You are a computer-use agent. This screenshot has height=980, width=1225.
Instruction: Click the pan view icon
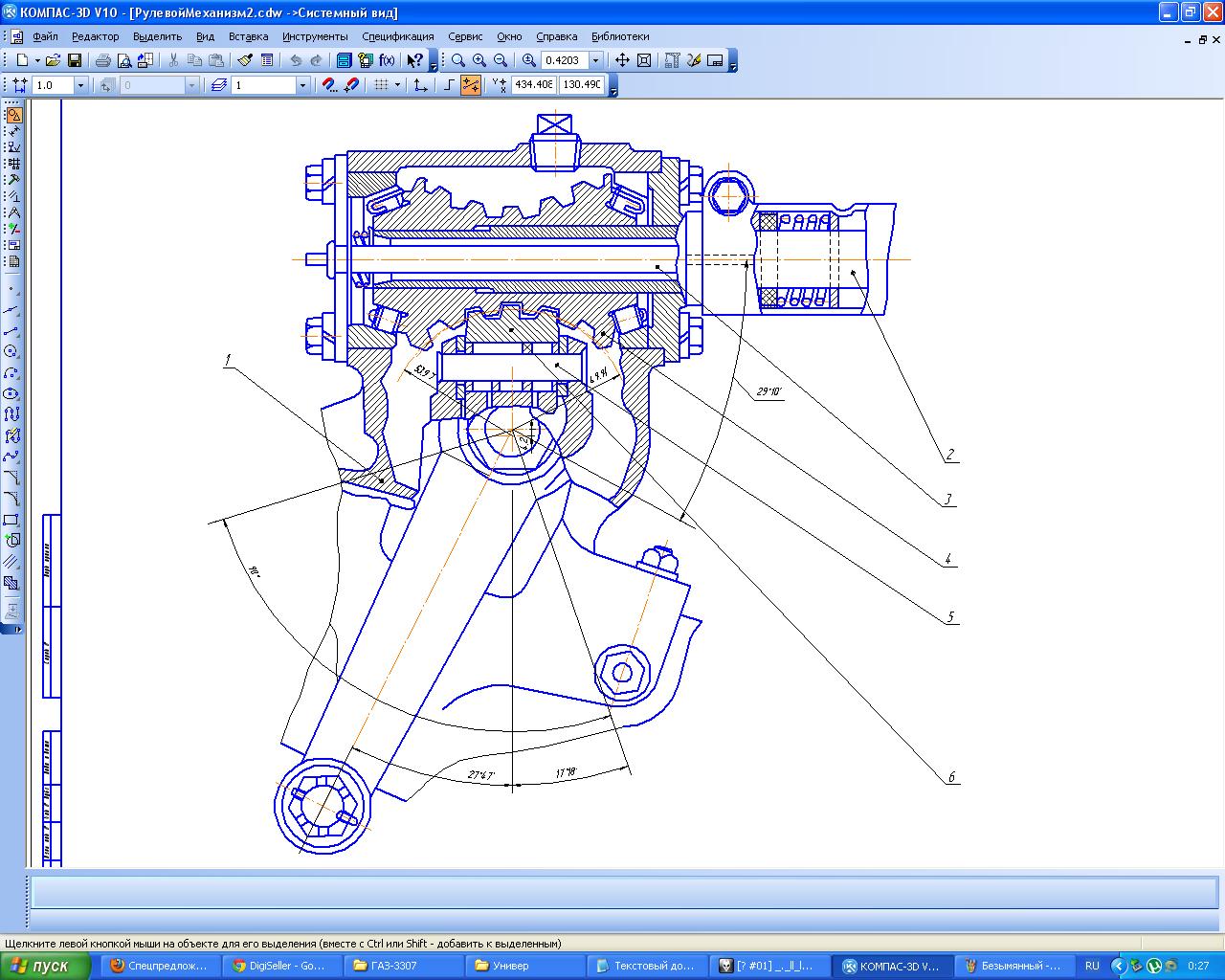tap(622, 60)
